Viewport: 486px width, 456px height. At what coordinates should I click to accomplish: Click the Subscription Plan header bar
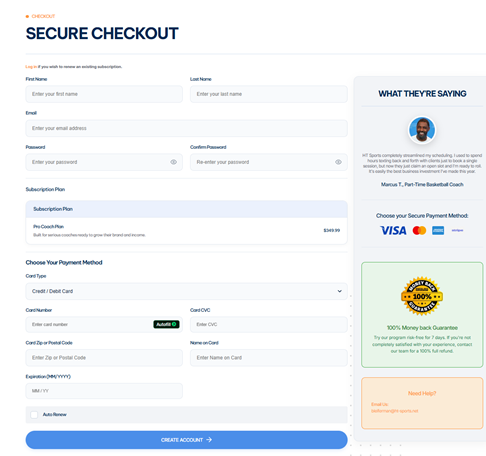pos(187,209)
